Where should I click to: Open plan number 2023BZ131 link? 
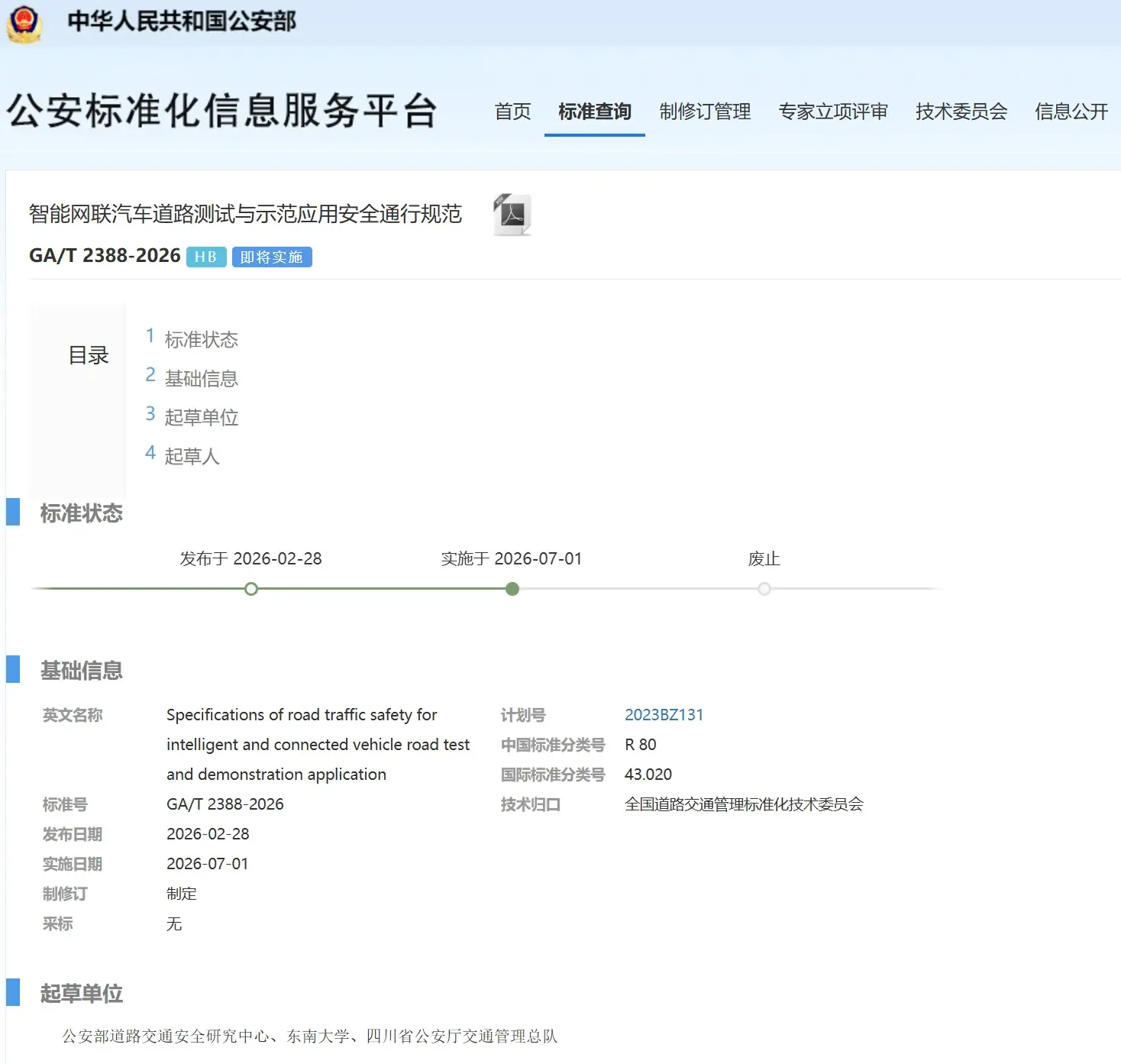pyautogui.click(x=664, y=715)
